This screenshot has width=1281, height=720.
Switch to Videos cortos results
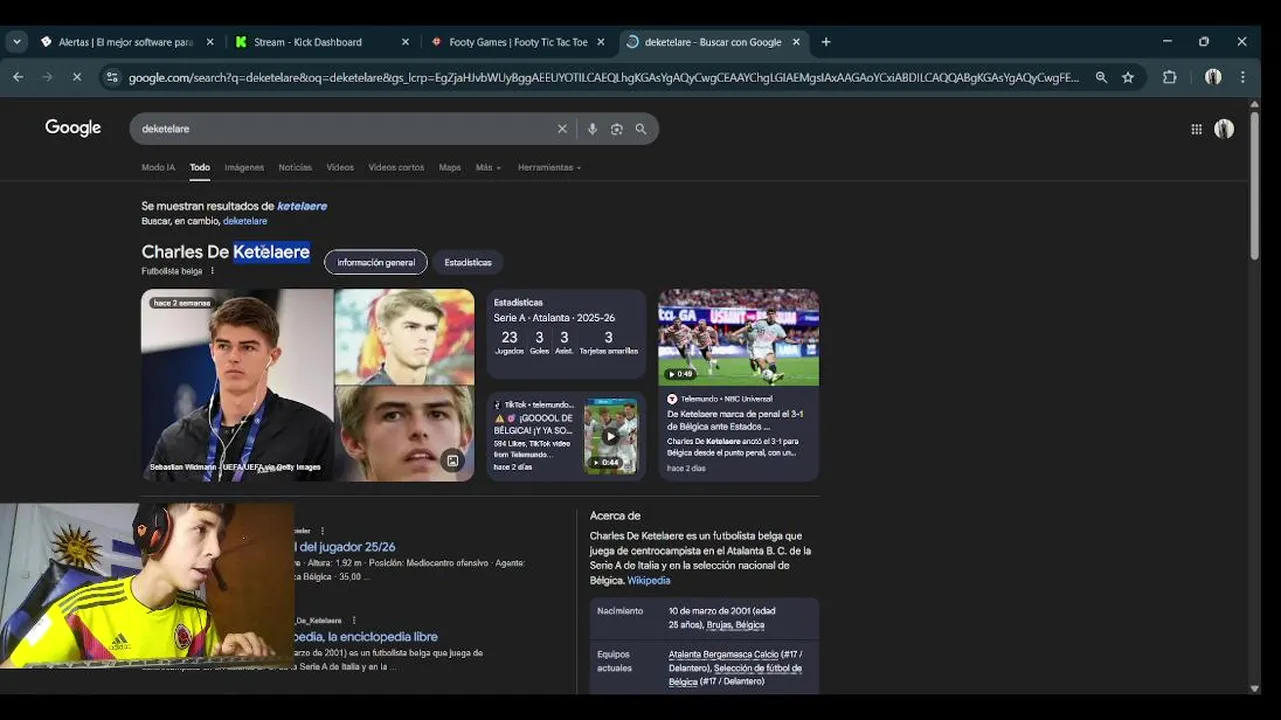click(x=396, y=167)
